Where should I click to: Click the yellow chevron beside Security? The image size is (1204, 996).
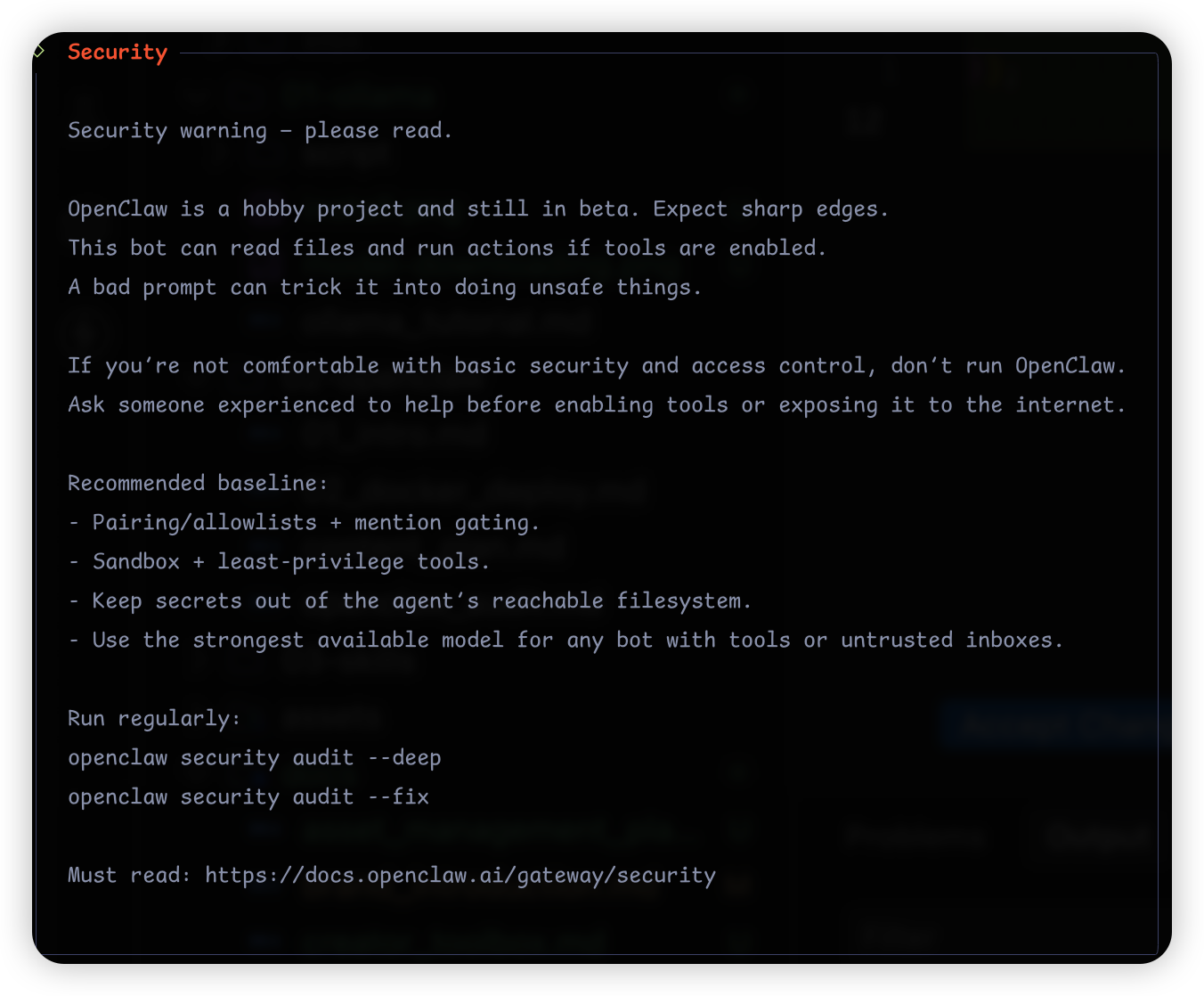coord(39,52)
